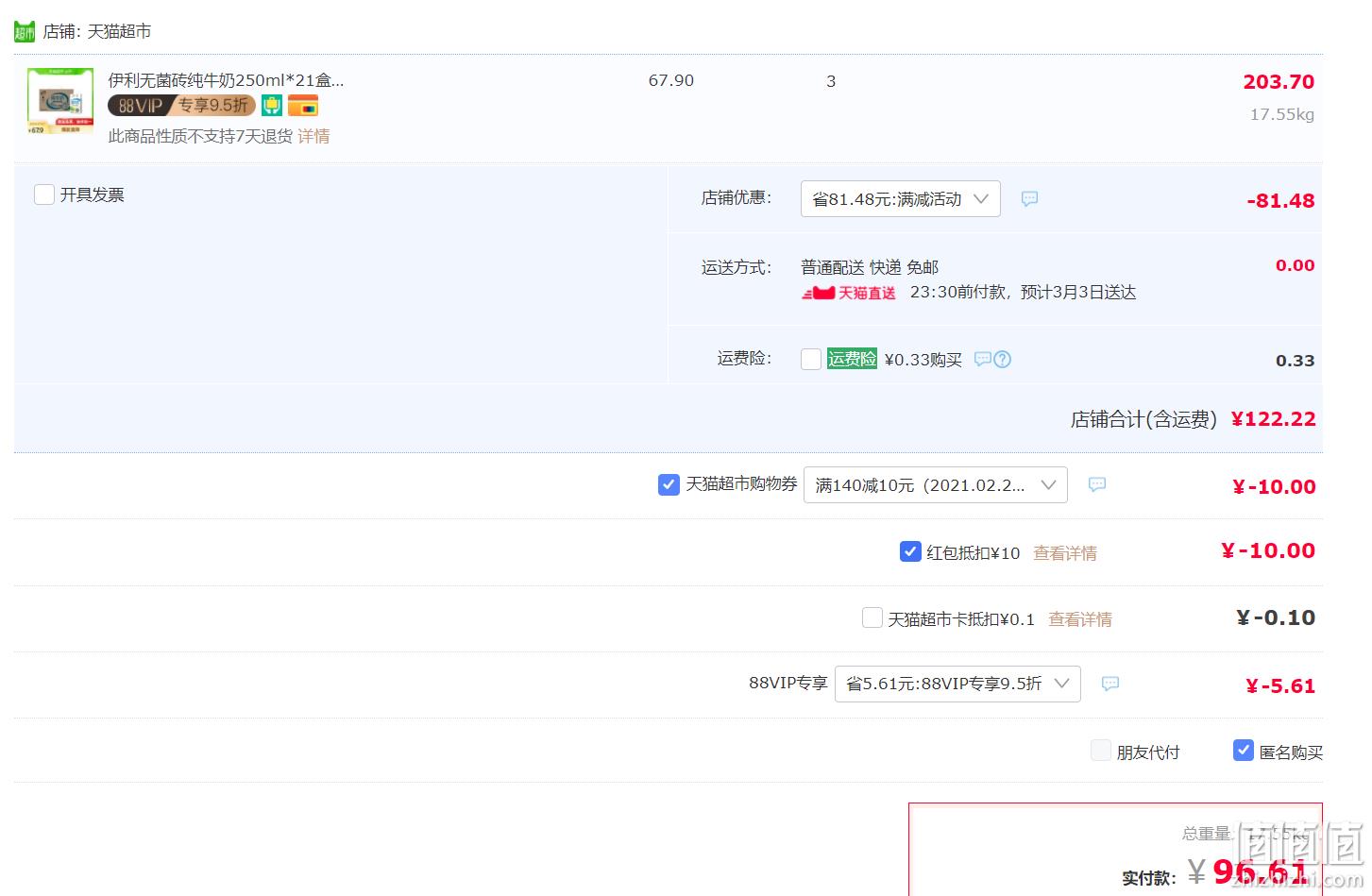Image resolution: width=1372 pixels, height=896 pixels.
Task: Expand the 省81.48元:满减活动 dropdown
Action: pyautogui.click(x=900, y=199)
